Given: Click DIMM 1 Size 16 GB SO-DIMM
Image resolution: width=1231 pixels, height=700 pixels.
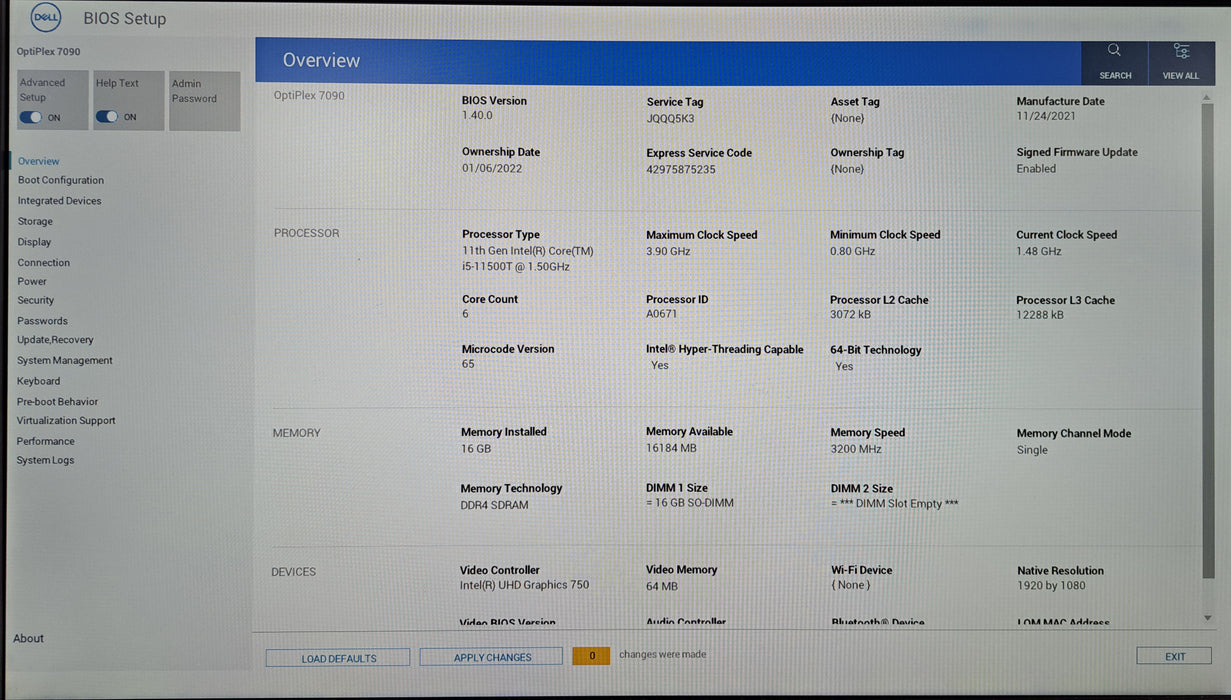Looking at the screenshot, I should 690,503.
